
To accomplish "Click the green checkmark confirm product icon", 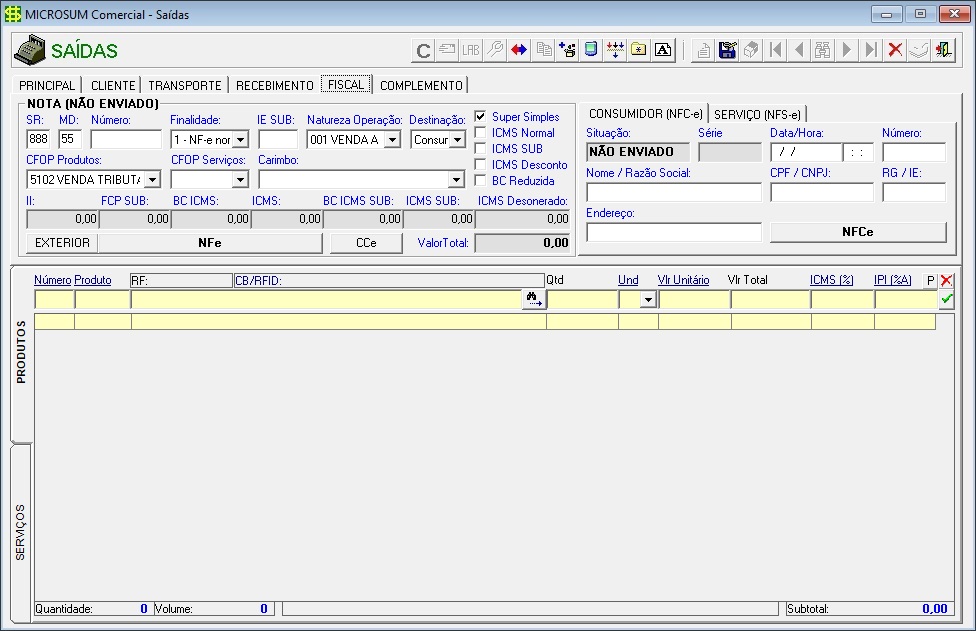I will coord(946,299).
